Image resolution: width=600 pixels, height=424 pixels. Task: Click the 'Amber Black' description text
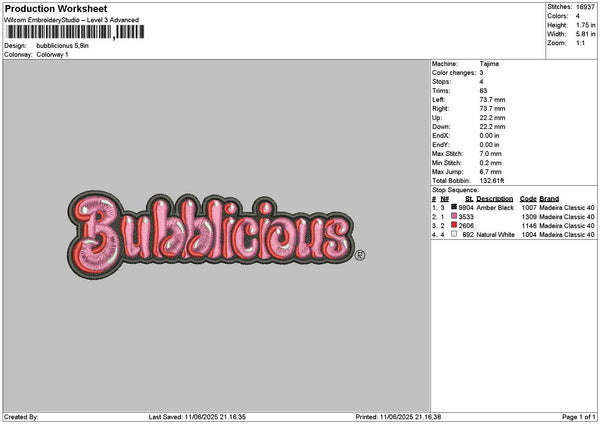495,207
